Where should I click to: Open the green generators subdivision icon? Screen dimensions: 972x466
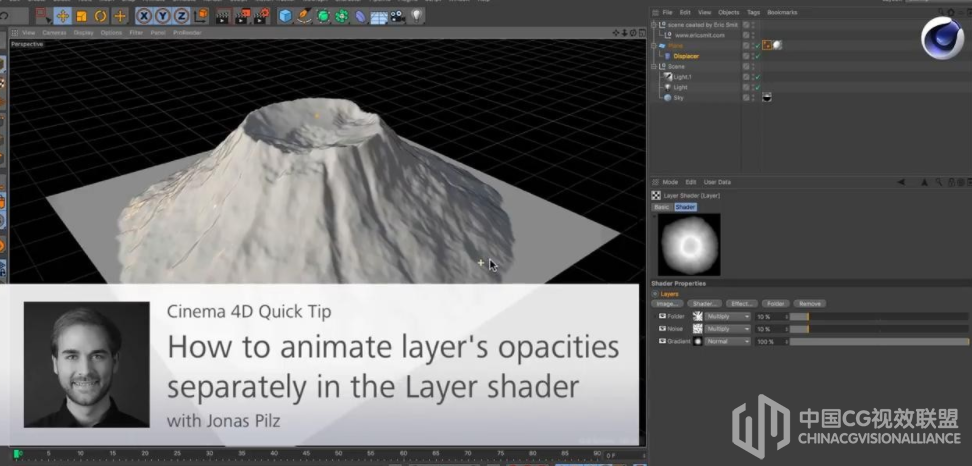click(323, 16)
